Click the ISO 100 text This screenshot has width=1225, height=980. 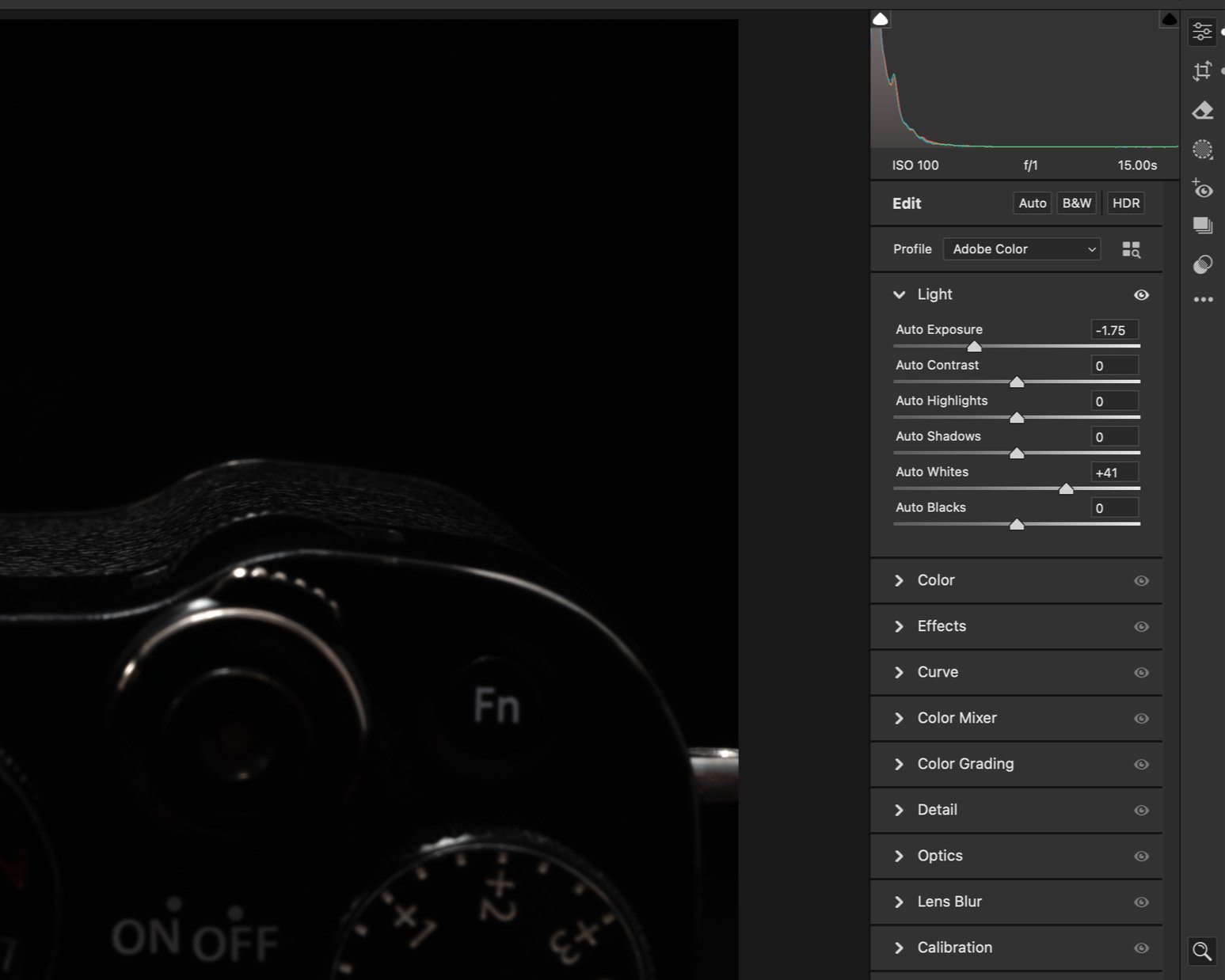coord(915,165)
